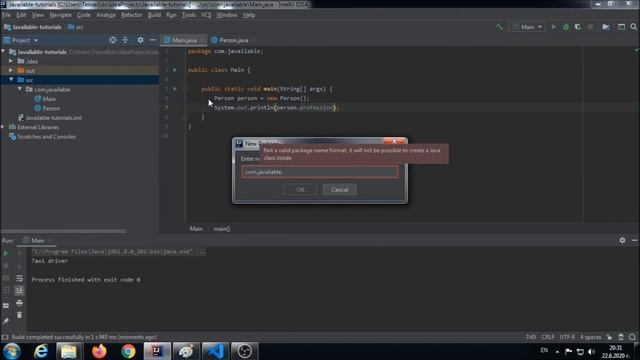Open IntelliJ IDEA from the Windows taskbar
640x360 pixels.
(x=157, y=351)
